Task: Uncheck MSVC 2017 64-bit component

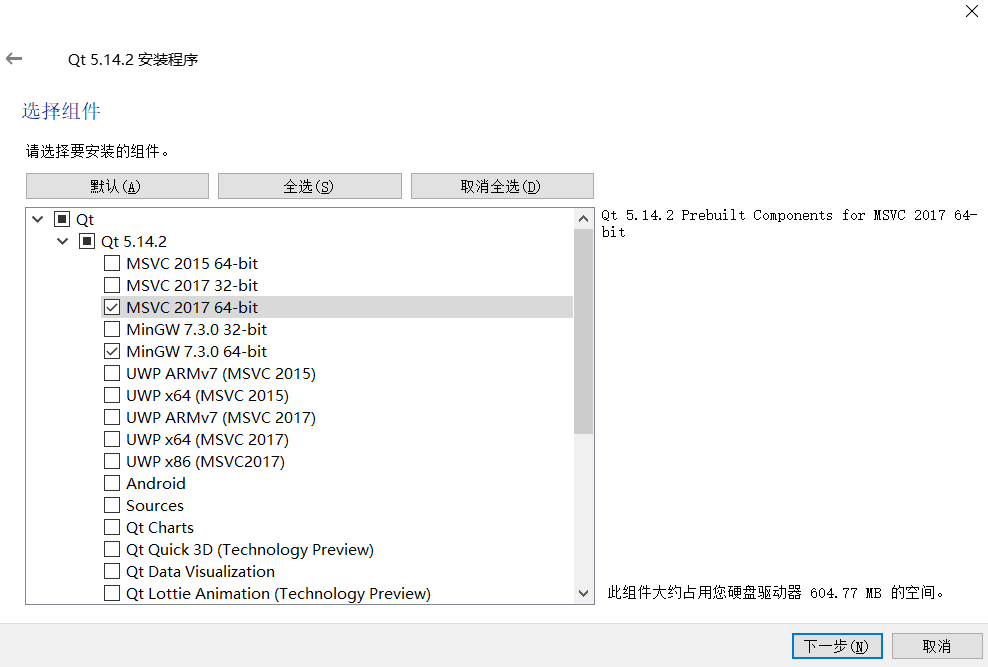Action: pos(112,307)
